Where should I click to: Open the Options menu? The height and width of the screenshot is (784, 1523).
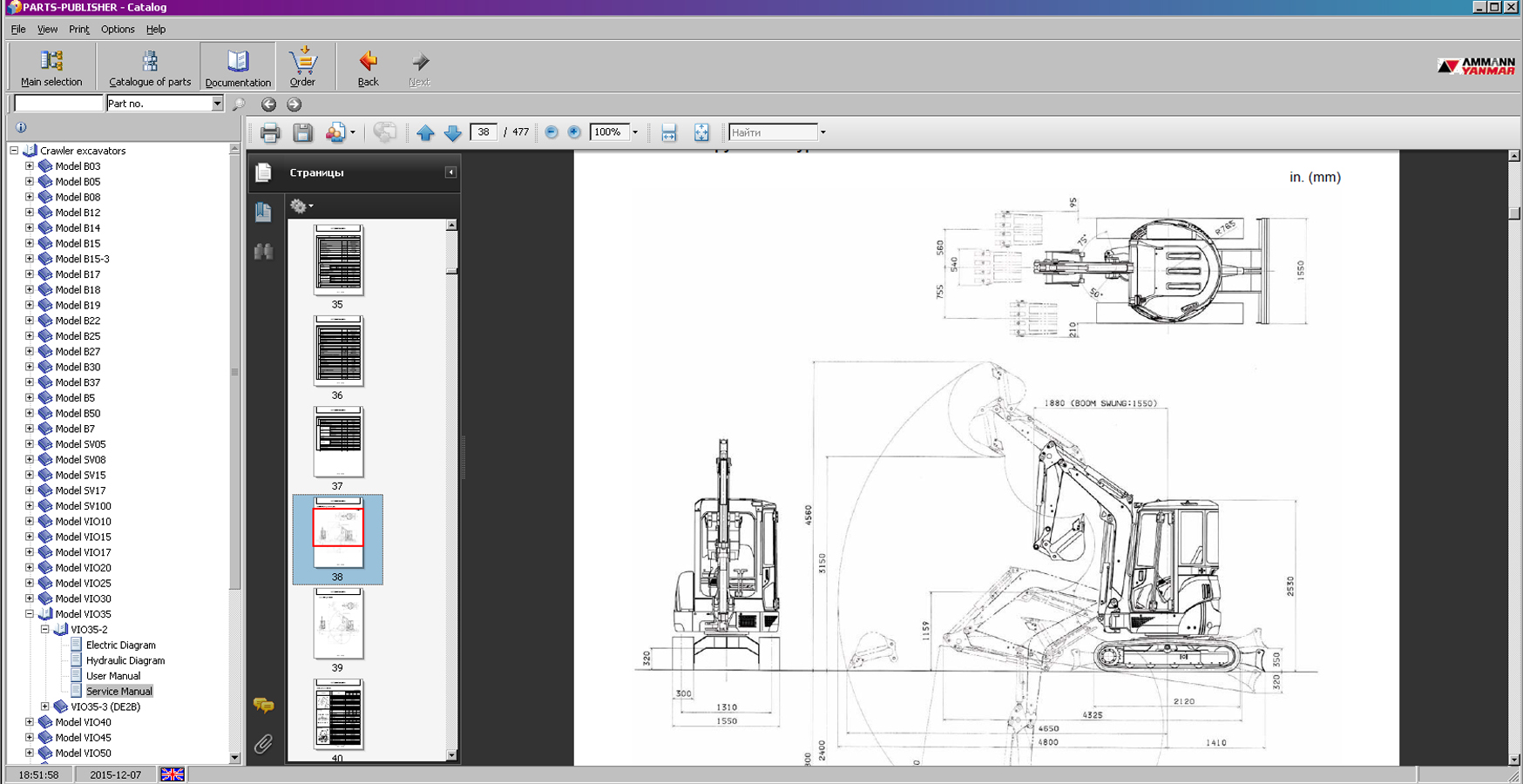[x=118, y=30]
